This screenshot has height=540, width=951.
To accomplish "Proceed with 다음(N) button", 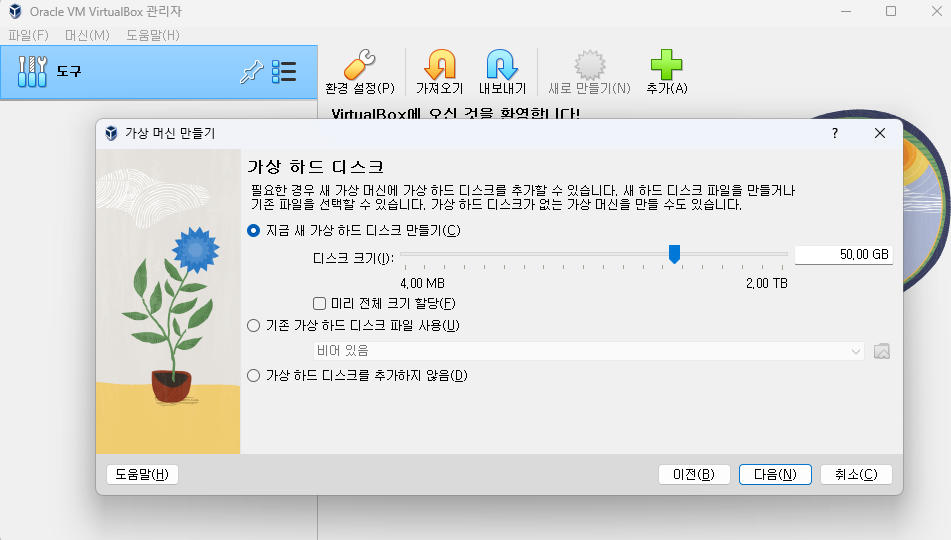I will 775,474.
